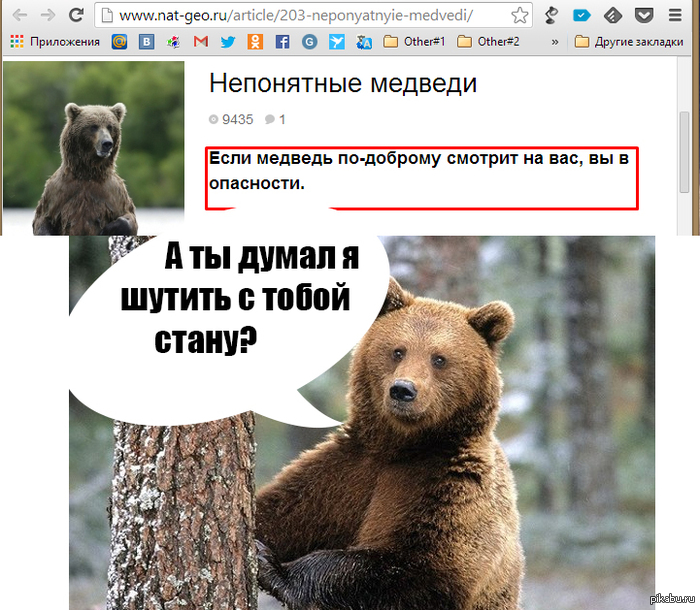Open the Gmail bookmark icon

click(201, 42)
